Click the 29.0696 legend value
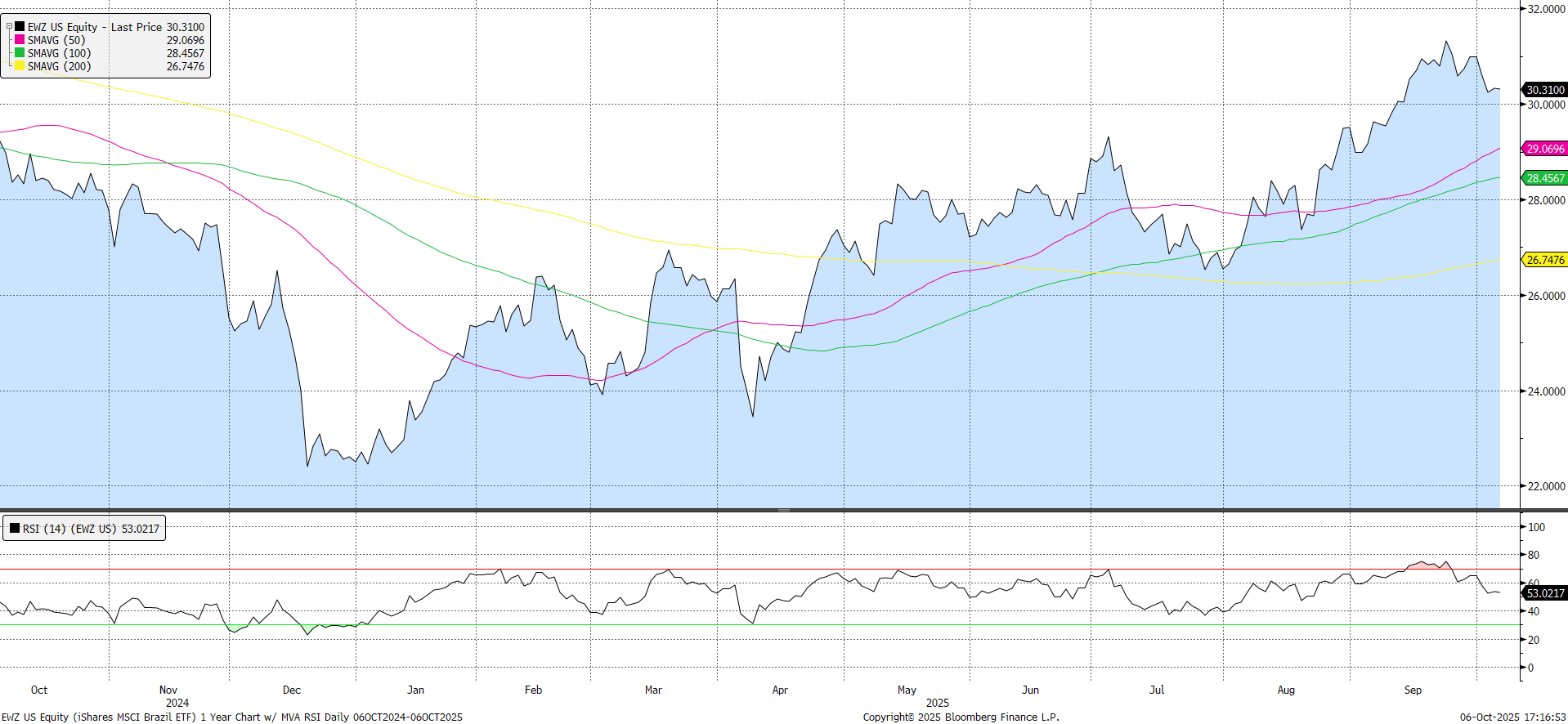The image size is (1568, 724). 186,40
